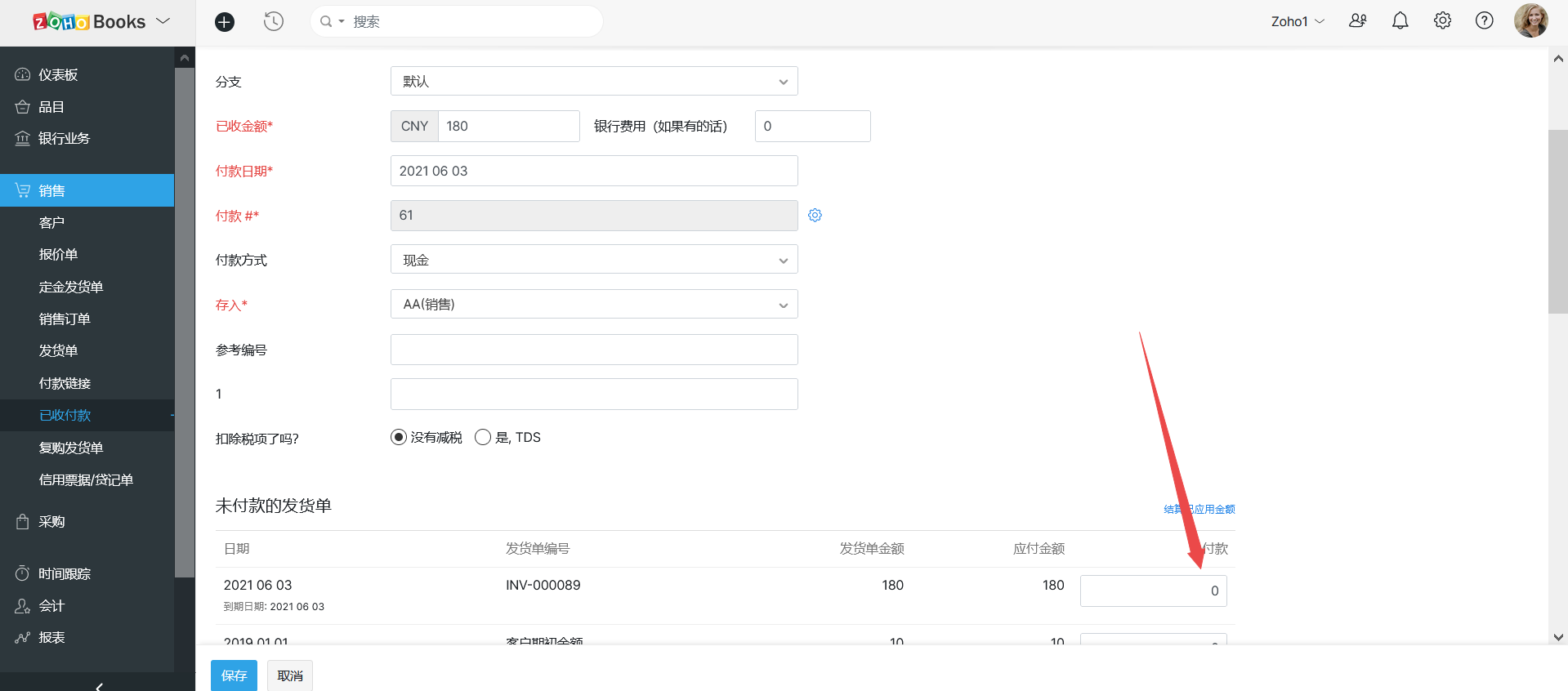Open the settings gear in top bar
Screen dimensions: 1568x691
(1442, 21)
